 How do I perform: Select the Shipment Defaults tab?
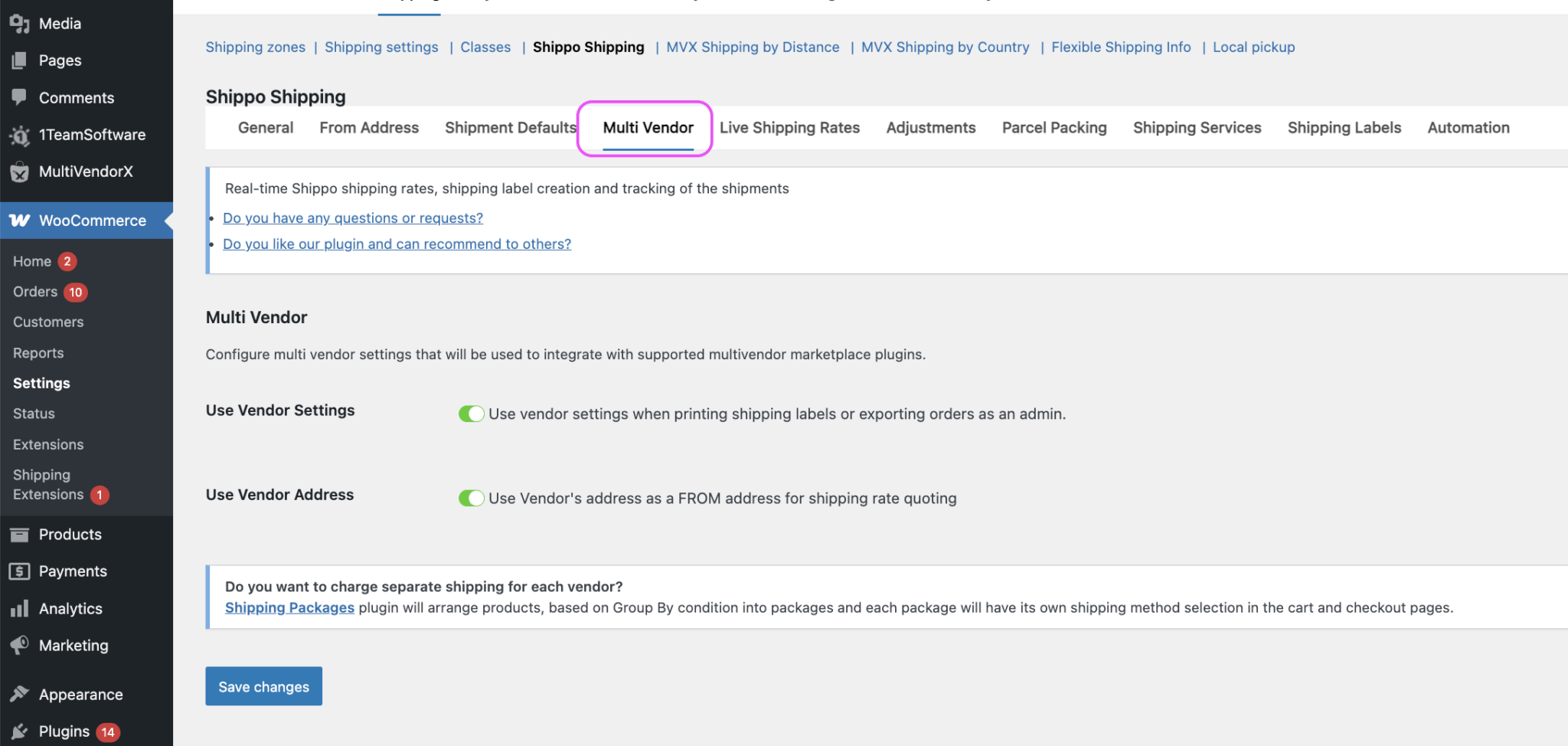[x=511, y=128]
